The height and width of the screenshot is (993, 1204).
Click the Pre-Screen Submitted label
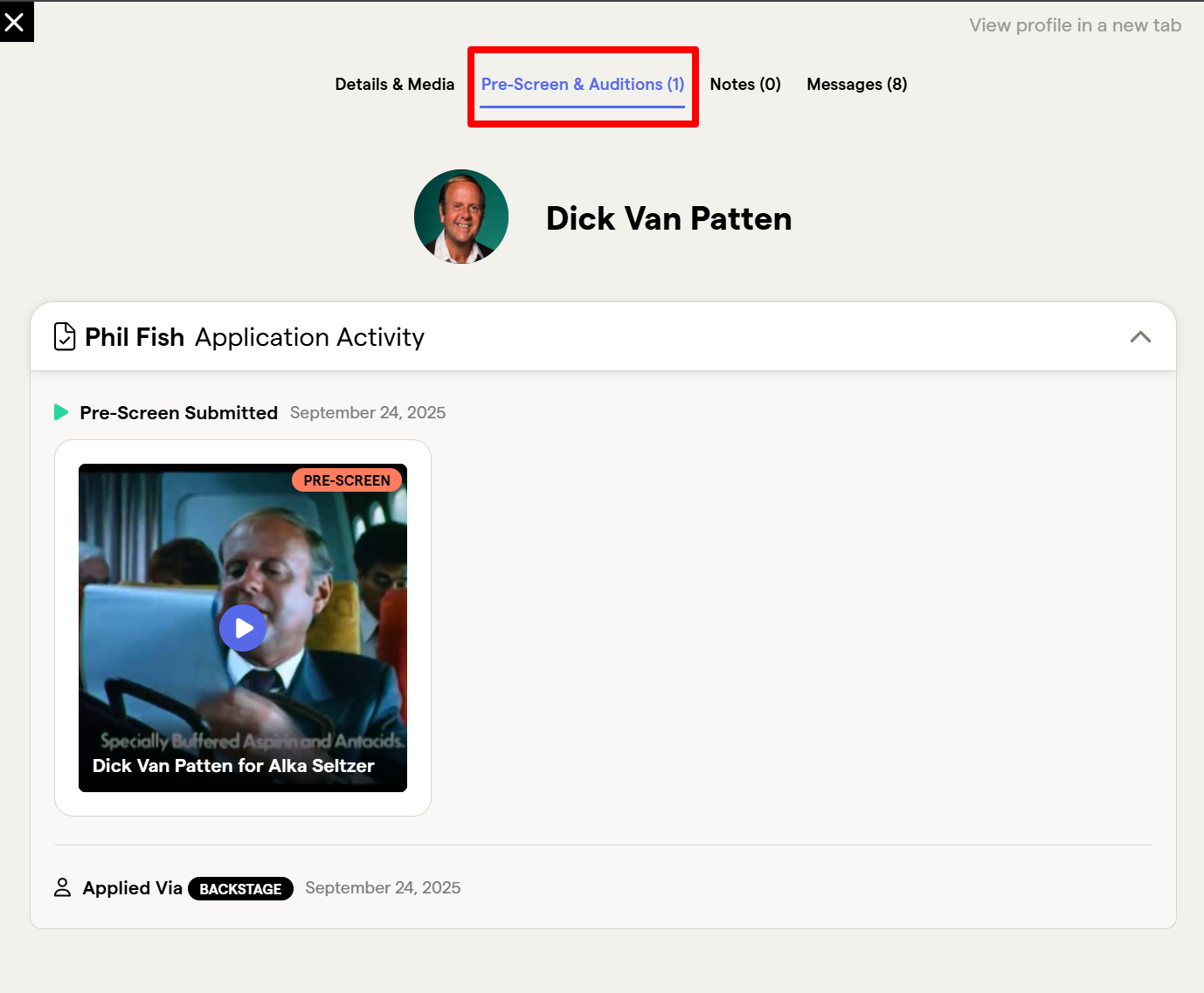179,413
